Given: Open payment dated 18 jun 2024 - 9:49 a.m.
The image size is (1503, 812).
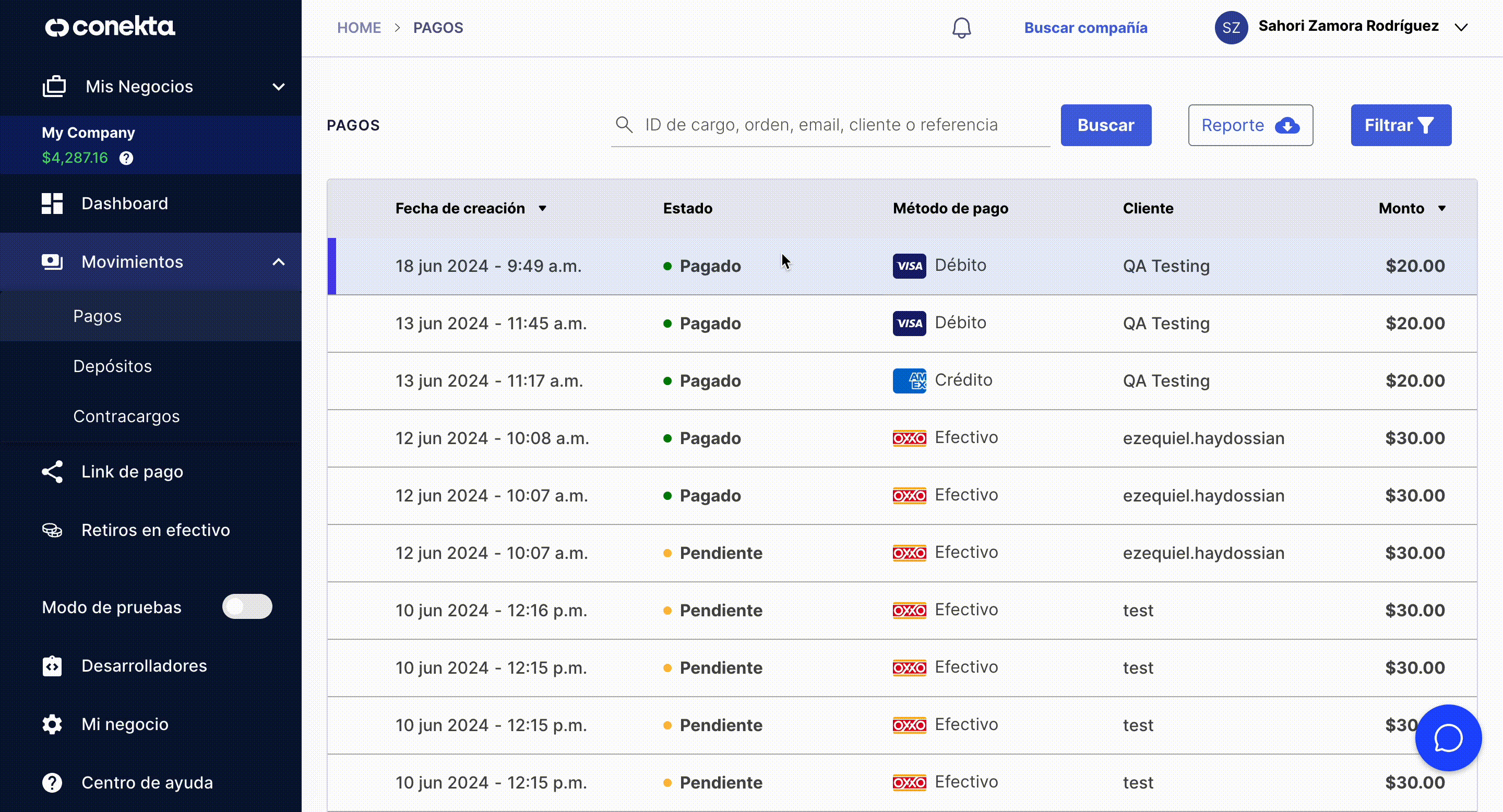Looking at the screenshot, I should pos(902,266).
